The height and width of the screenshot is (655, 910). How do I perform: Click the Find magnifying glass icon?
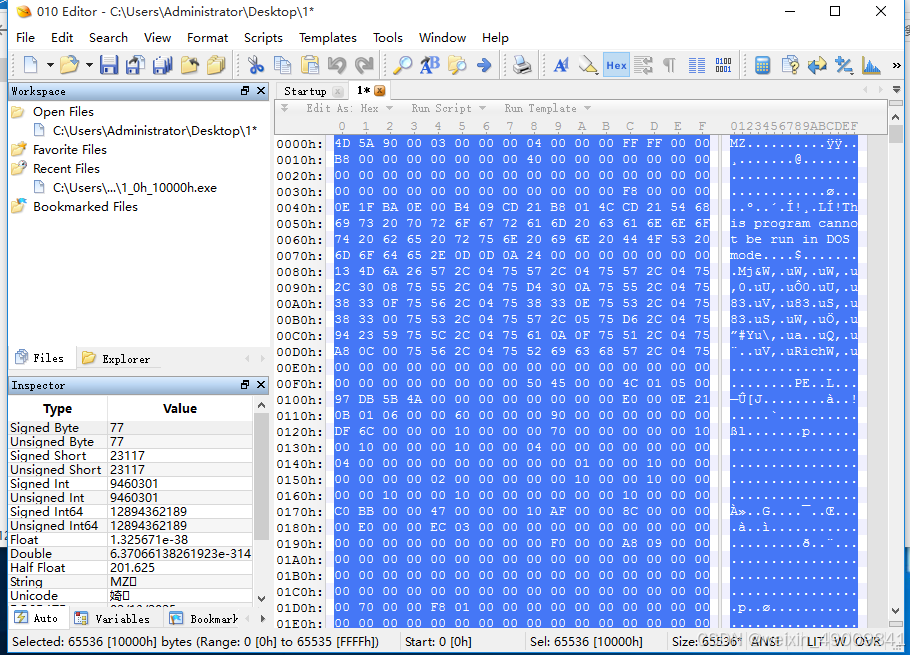pyautogui.click(x=402, y=65)
